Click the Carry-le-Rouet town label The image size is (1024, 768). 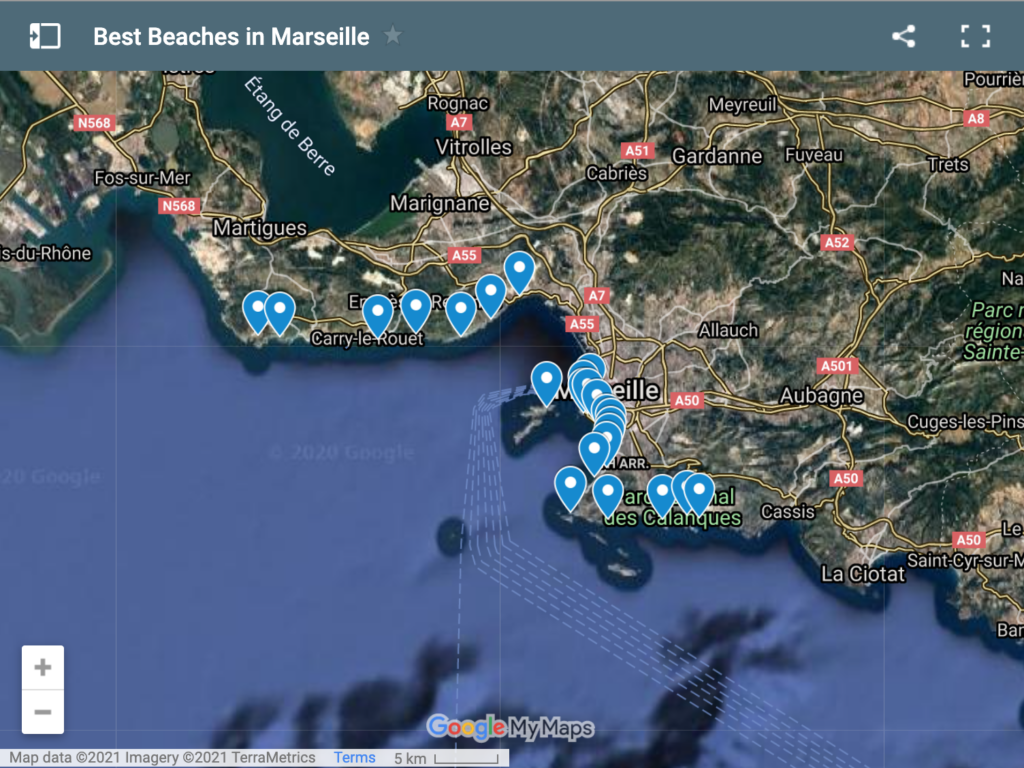[367, 338]
